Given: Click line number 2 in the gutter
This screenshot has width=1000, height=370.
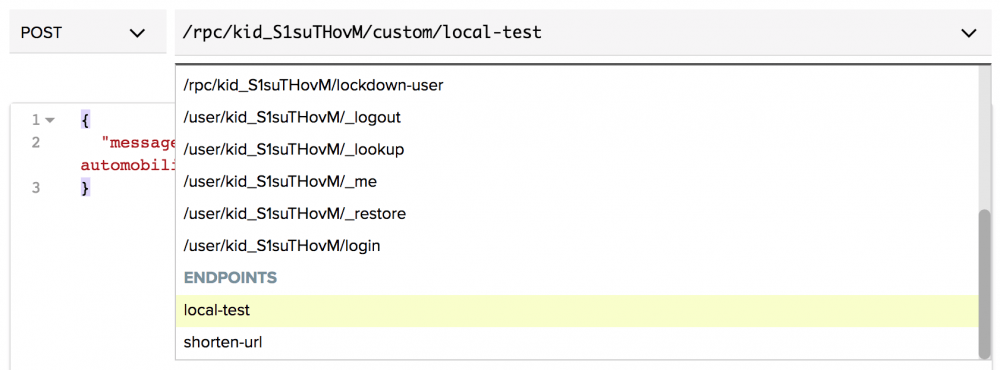Looking at the screenshot, I should [x=36, y=142].
